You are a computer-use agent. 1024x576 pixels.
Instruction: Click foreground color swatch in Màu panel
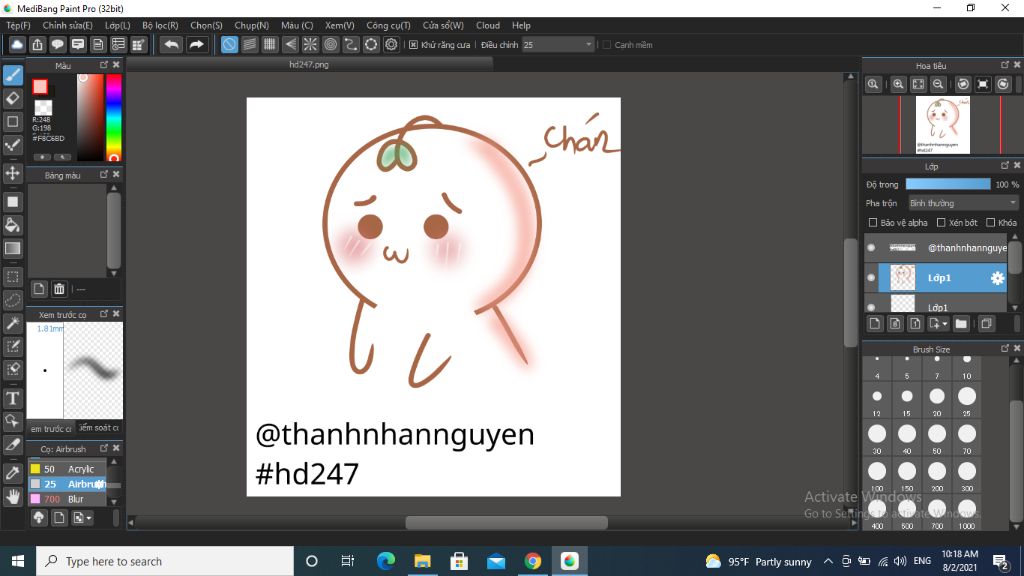pos(40,86)
